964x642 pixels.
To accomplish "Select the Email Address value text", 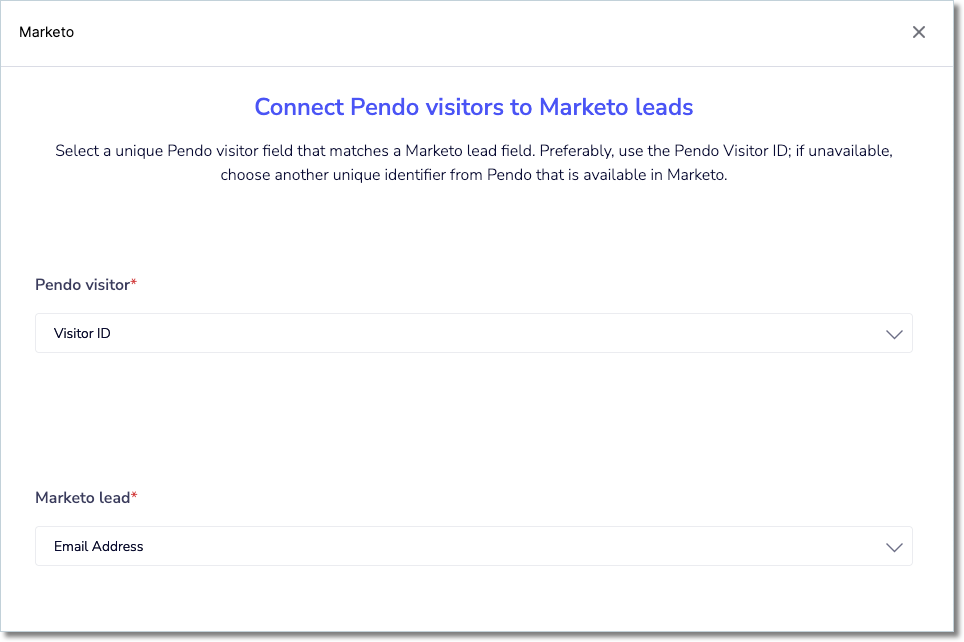I will point(98,546).
